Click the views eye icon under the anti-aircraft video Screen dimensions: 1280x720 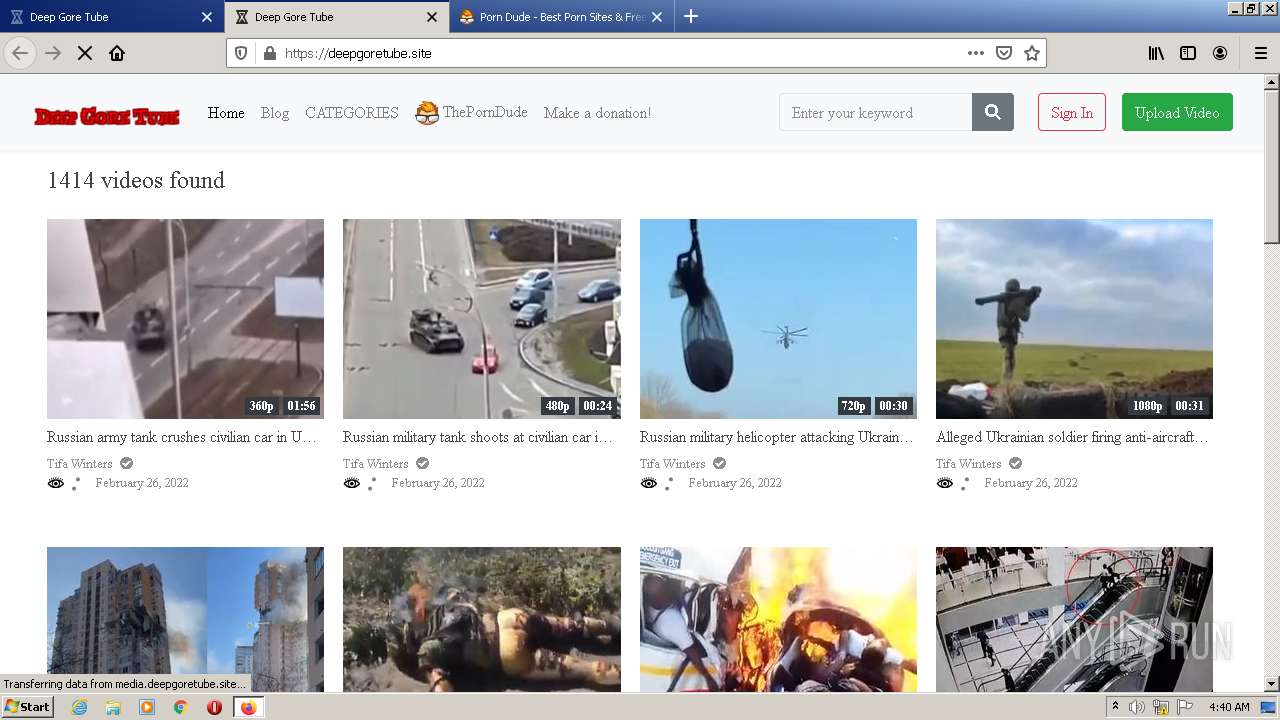tap(945, 483)
